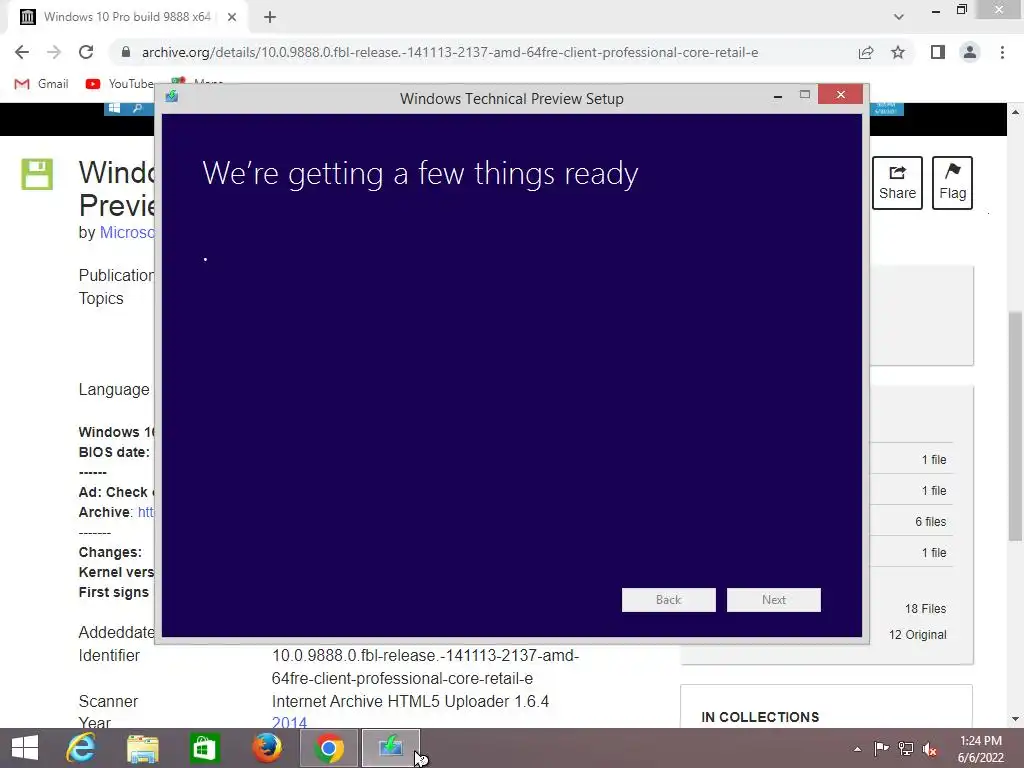This screenshot has height=768, width=1024.
Task: Click the scrollbar up arrow
Action: [x=1015, y=112]
